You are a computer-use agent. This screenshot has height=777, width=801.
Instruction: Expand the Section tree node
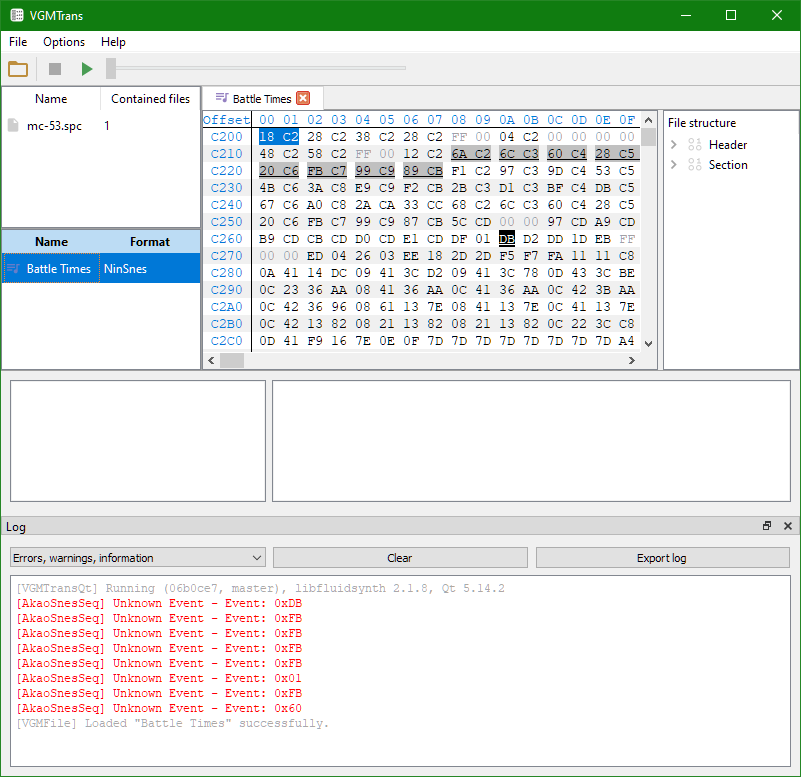674,164
